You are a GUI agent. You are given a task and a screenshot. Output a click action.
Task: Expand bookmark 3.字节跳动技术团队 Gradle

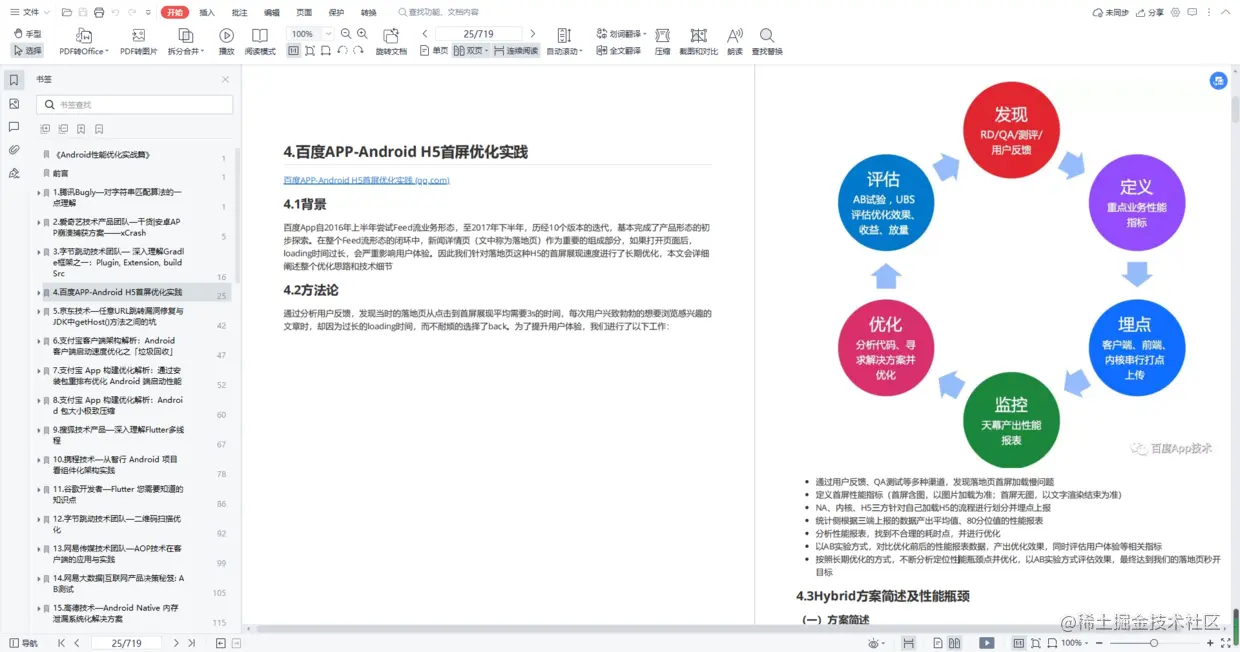click(x=39, y=252)
